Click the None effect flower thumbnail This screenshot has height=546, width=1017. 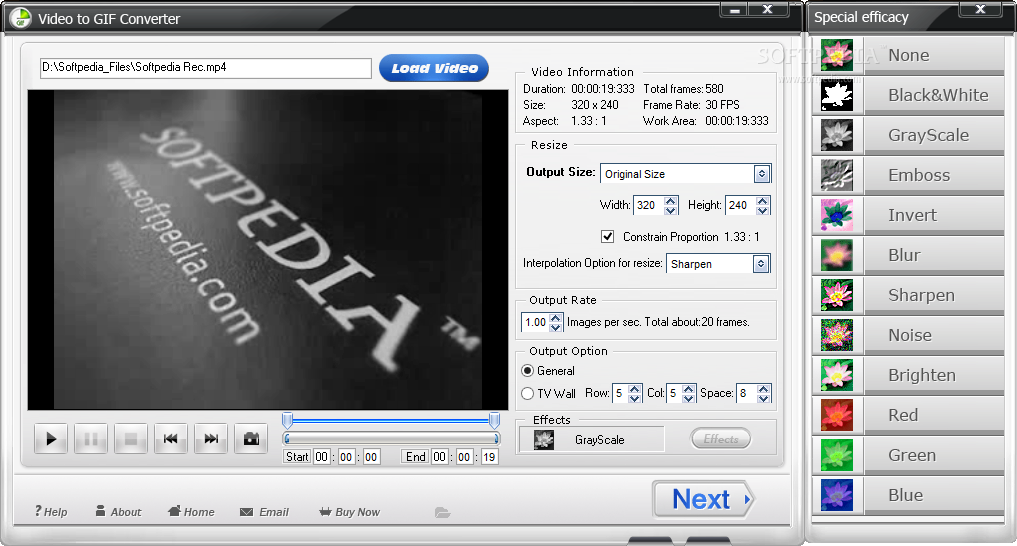837,55
